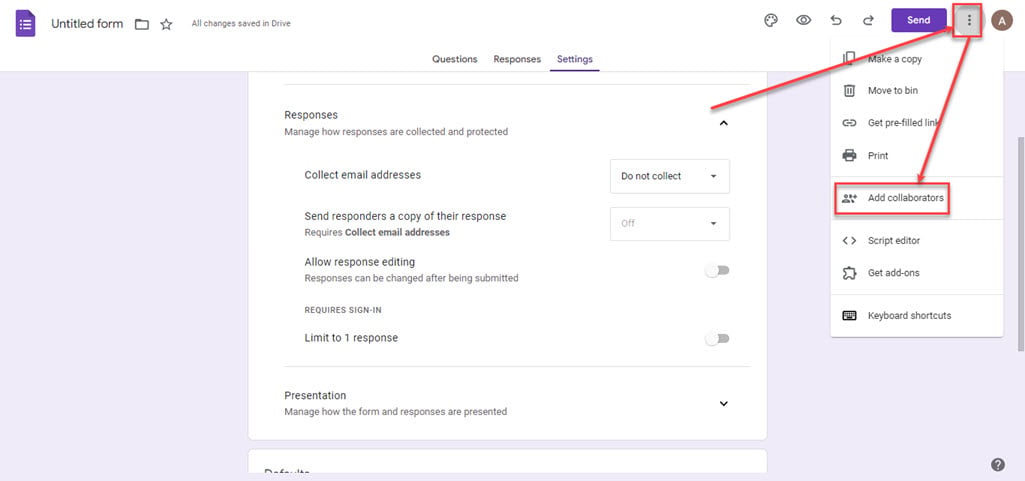Open the help question mark icon
This screenshot has width=1025, height=481.
click(x=997, y=464)
